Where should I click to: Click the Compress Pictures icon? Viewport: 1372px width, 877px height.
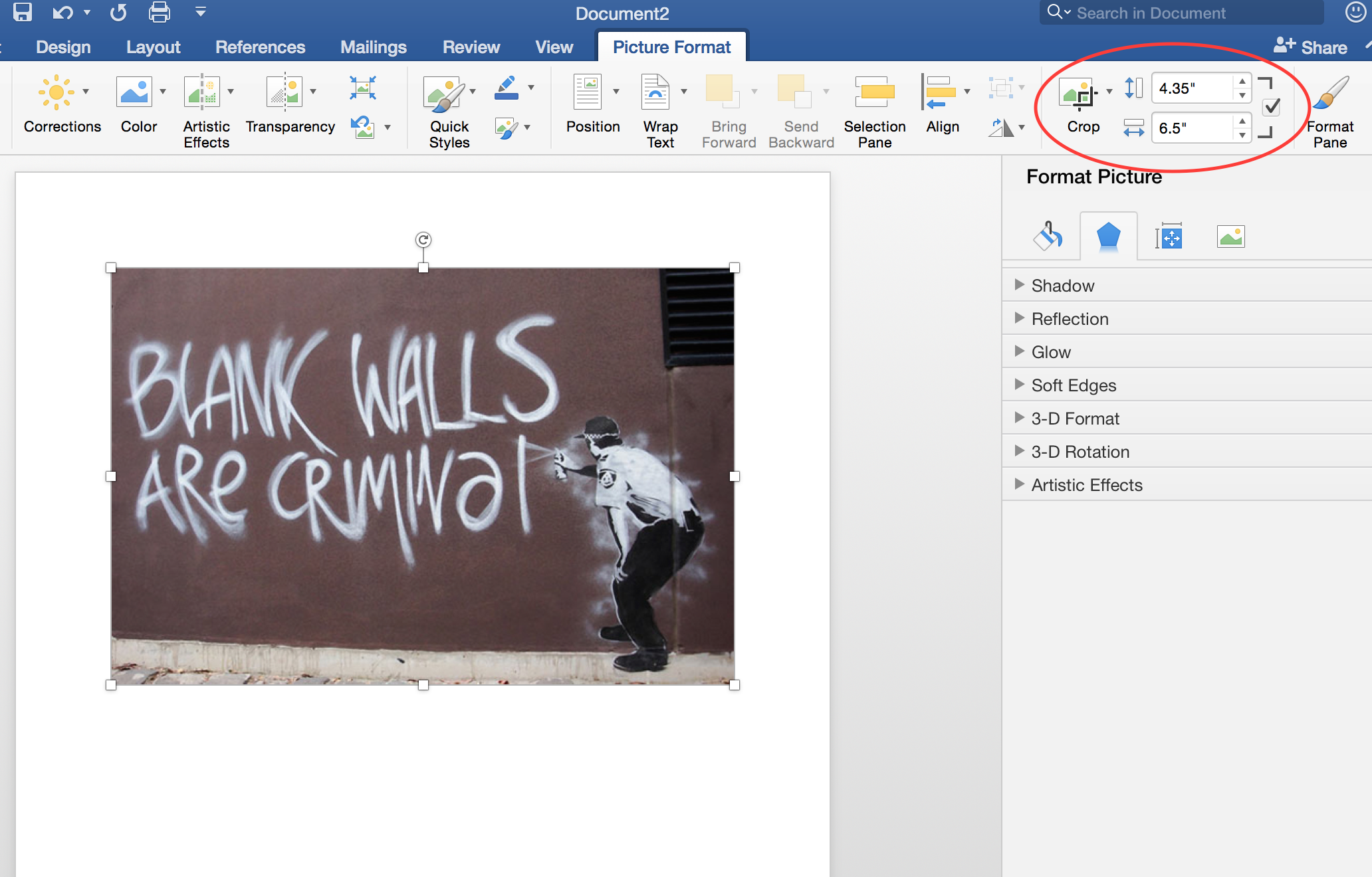point(363,88)
